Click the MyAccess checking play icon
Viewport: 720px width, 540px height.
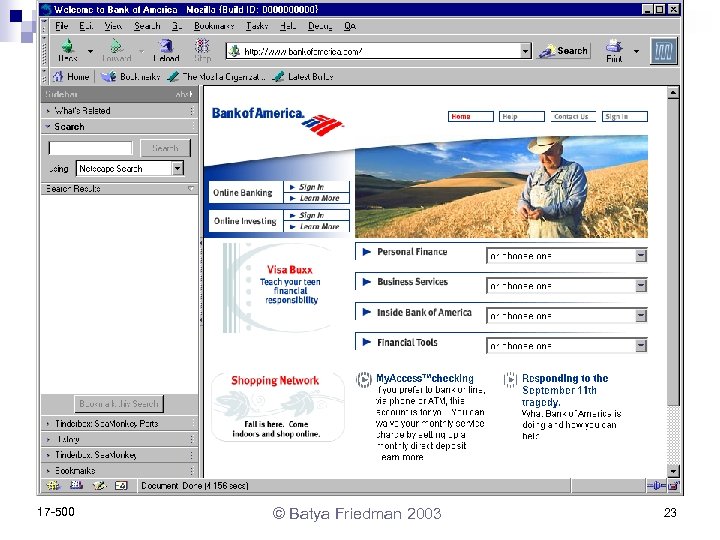[364, 380]
